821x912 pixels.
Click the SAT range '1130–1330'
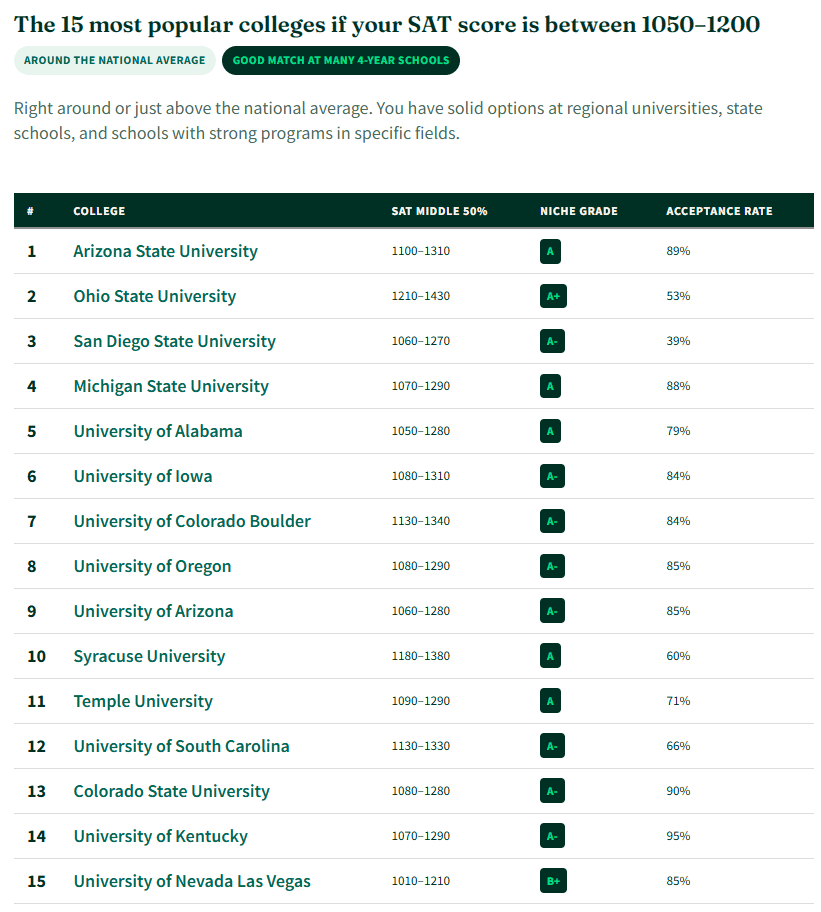click(420, 746)
